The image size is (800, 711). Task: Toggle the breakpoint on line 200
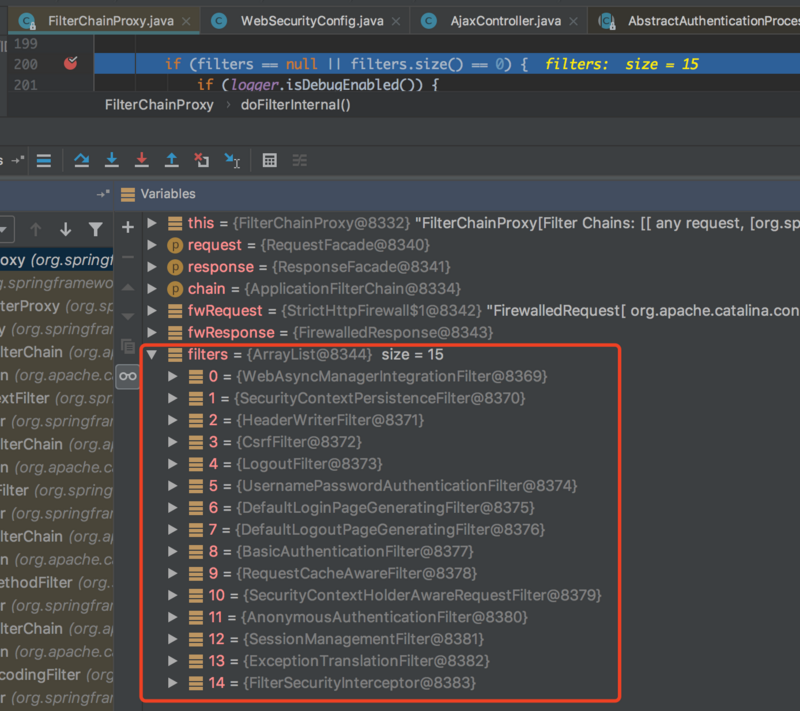coord(70,64)
